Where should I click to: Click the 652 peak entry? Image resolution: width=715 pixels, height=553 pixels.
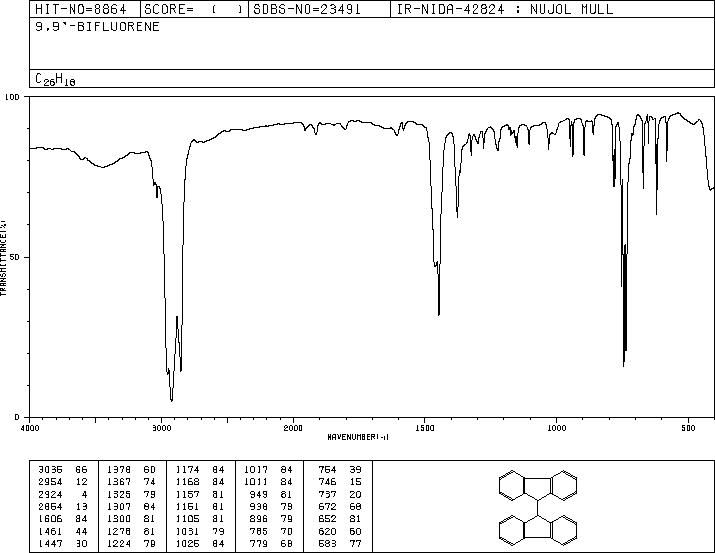tap(340, 519)
